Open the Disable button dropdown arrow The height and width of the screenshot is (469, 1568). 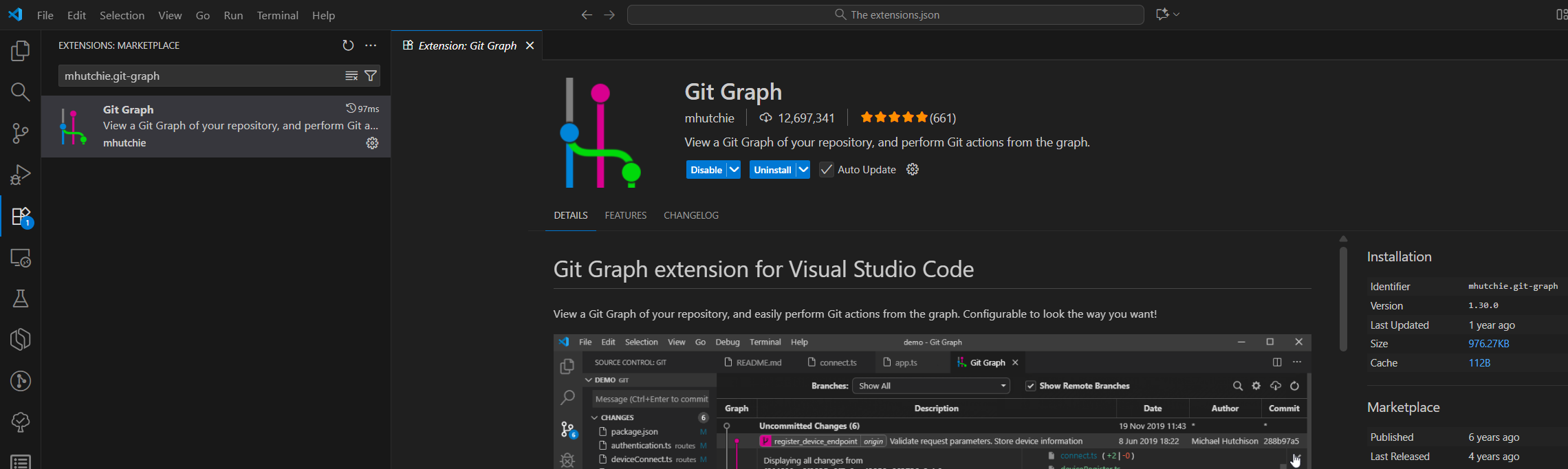734,170
